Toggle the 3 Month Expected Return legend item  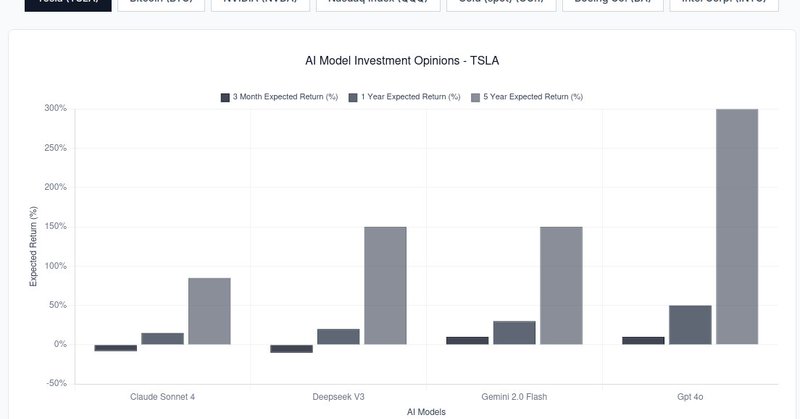279,97
